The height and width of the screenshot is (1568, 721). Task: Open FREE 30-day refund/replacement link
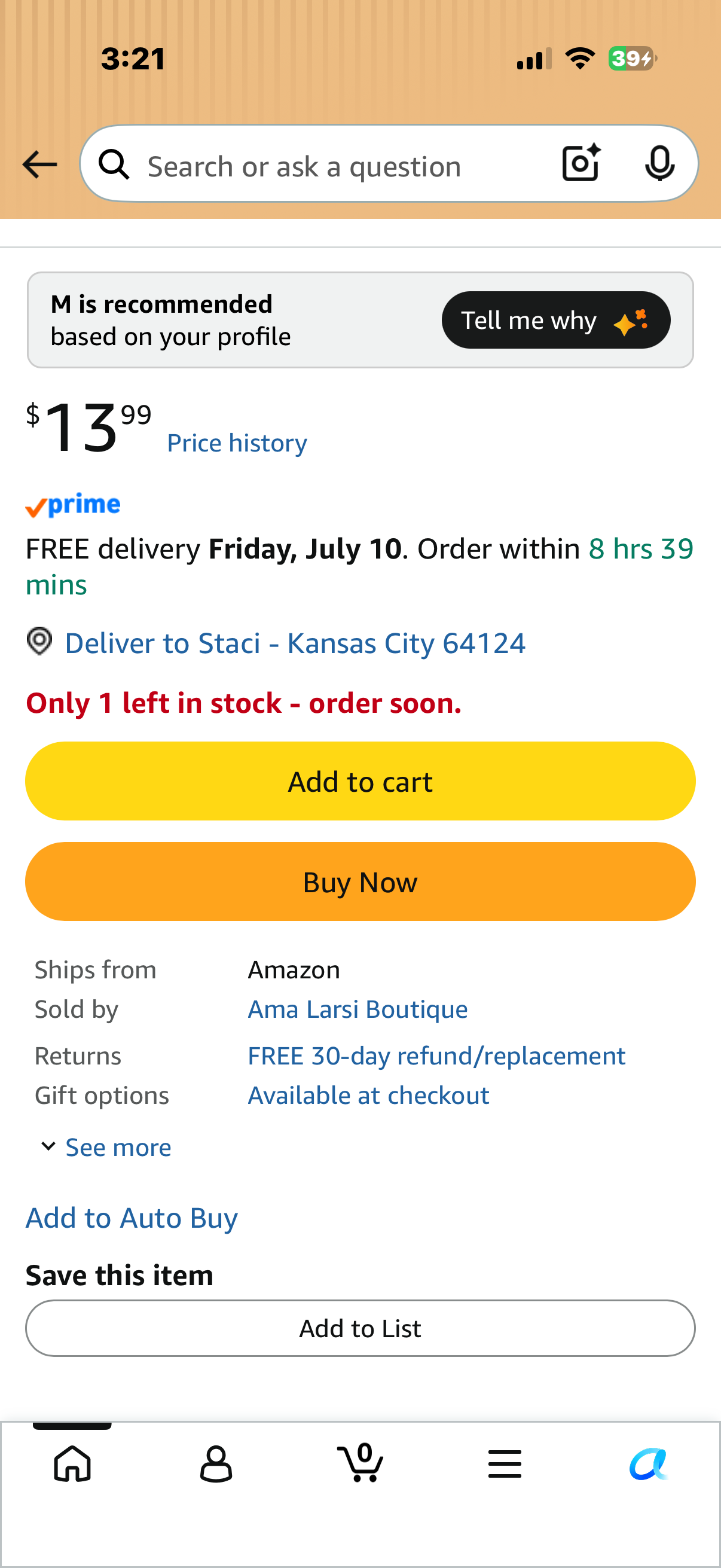click(x=436, y=1056)
